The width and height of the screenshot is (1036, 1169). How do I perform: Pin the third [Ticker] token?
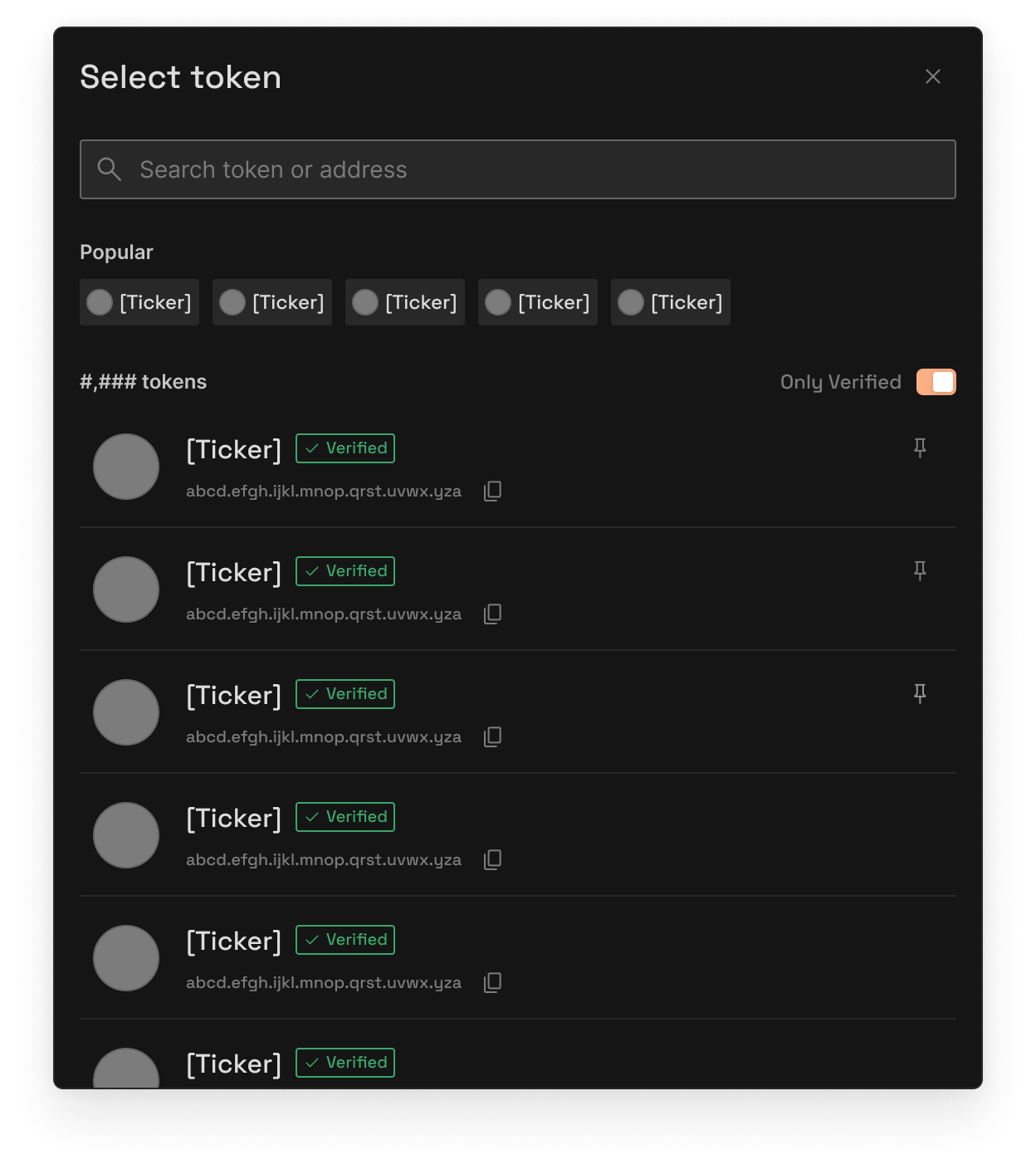[920, 693]
